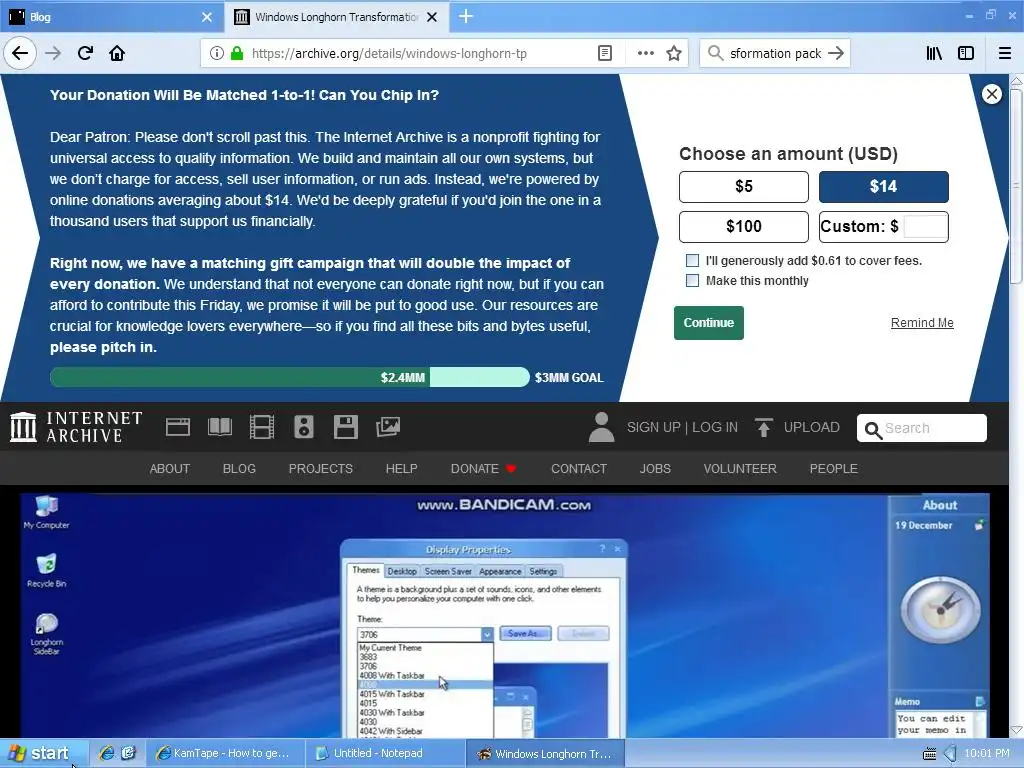Toggle reader view icon
Viewport: 1024px width, 768px height.
605,53
